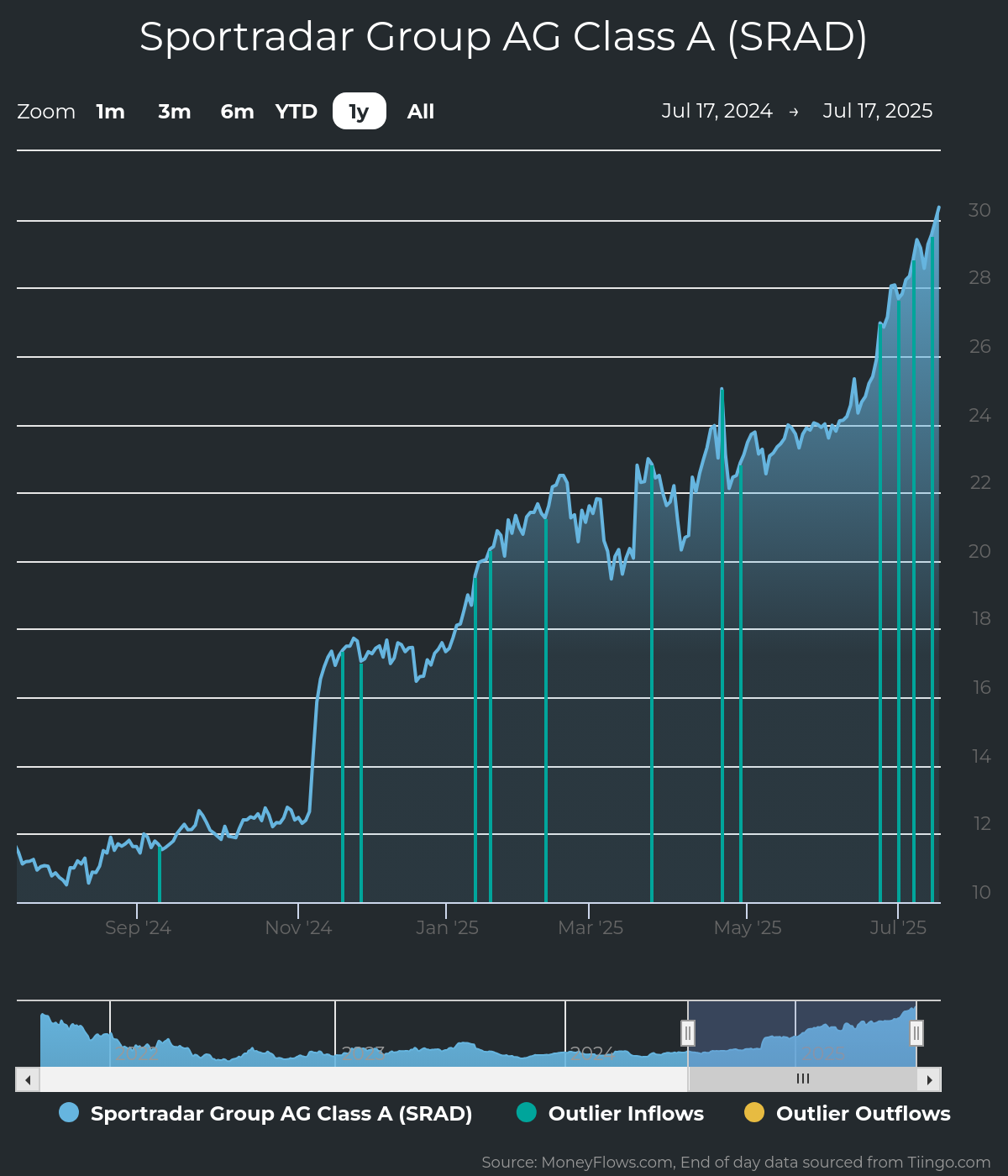The width and height of the screenshot is (1008, 1176).
Task: Click the navigator right range handle
Action: 916,1032
